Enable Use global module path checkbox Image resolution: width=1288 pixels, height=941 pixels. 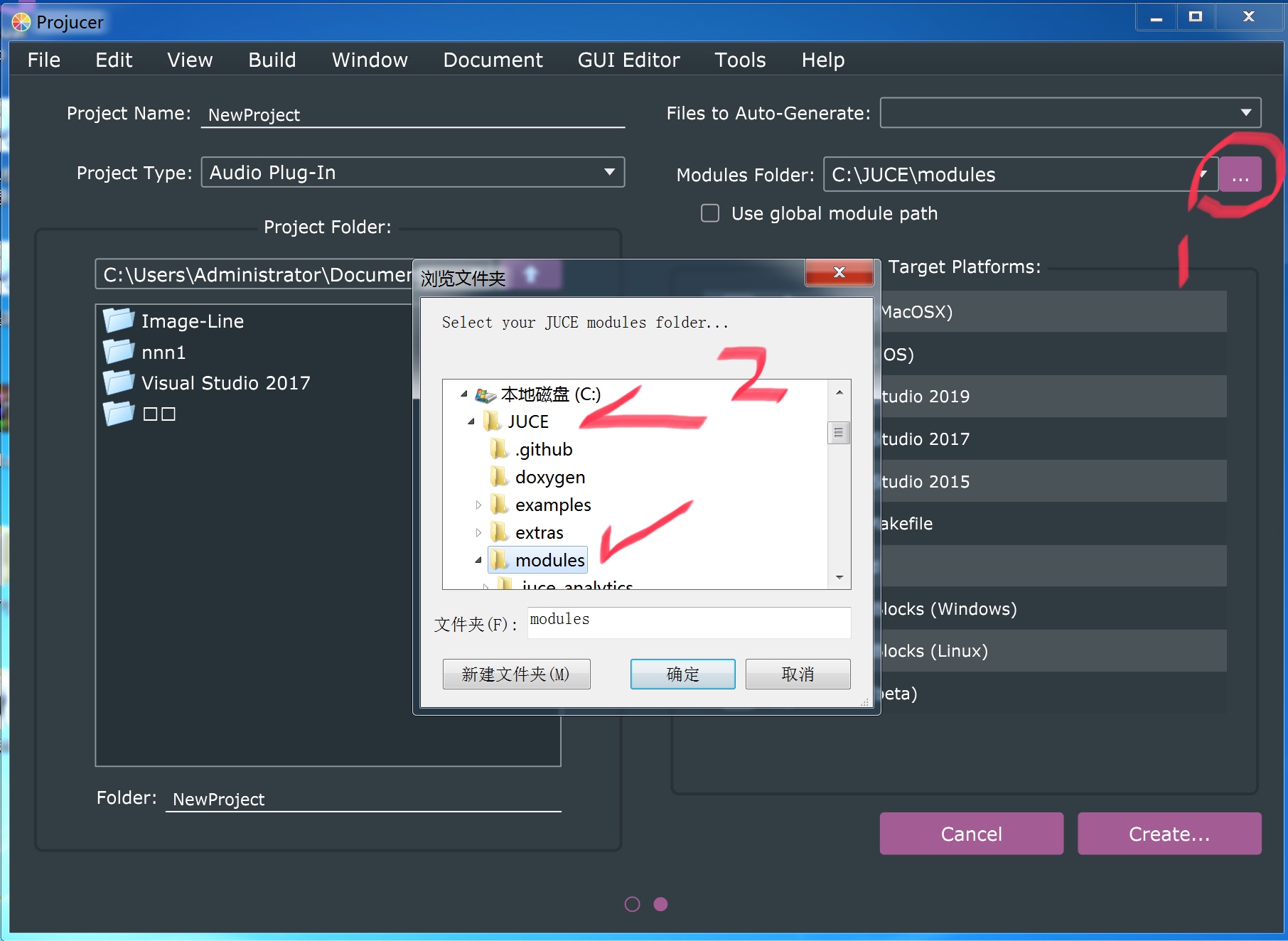[710, 213]
